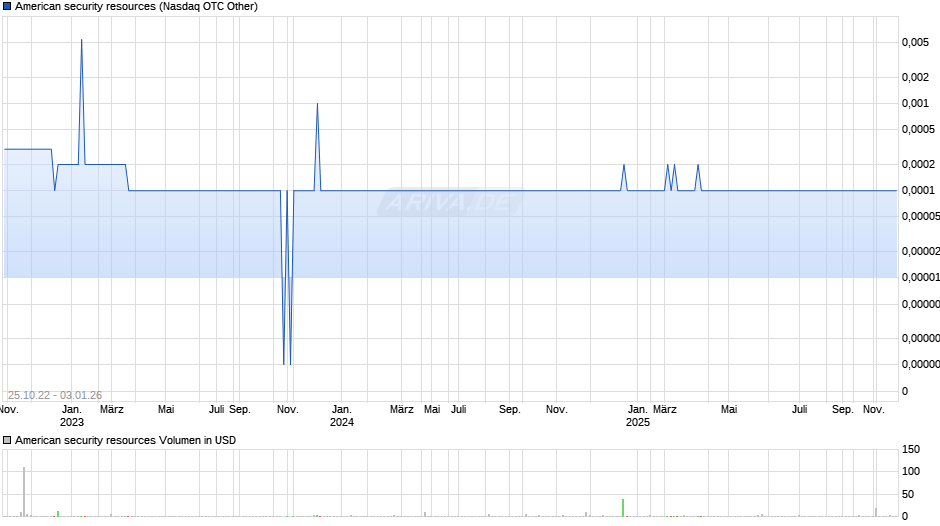940x526 pixels.
Task: Click the "0,005" price axis label
Action: [x=915, y=43]
